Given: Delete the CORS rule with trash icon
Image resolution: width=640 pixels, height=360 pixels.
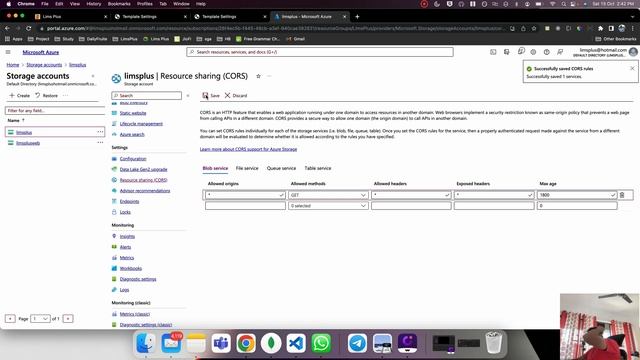Looking at the screenshot, I should coord(622,195).
